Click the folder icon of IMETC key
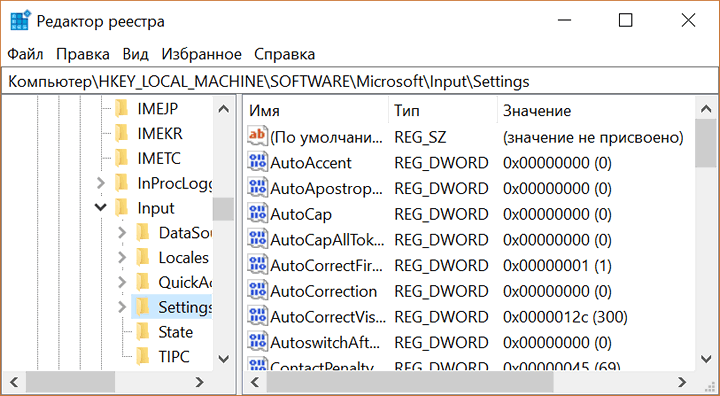Screen dimensions: 720x396 122,158
